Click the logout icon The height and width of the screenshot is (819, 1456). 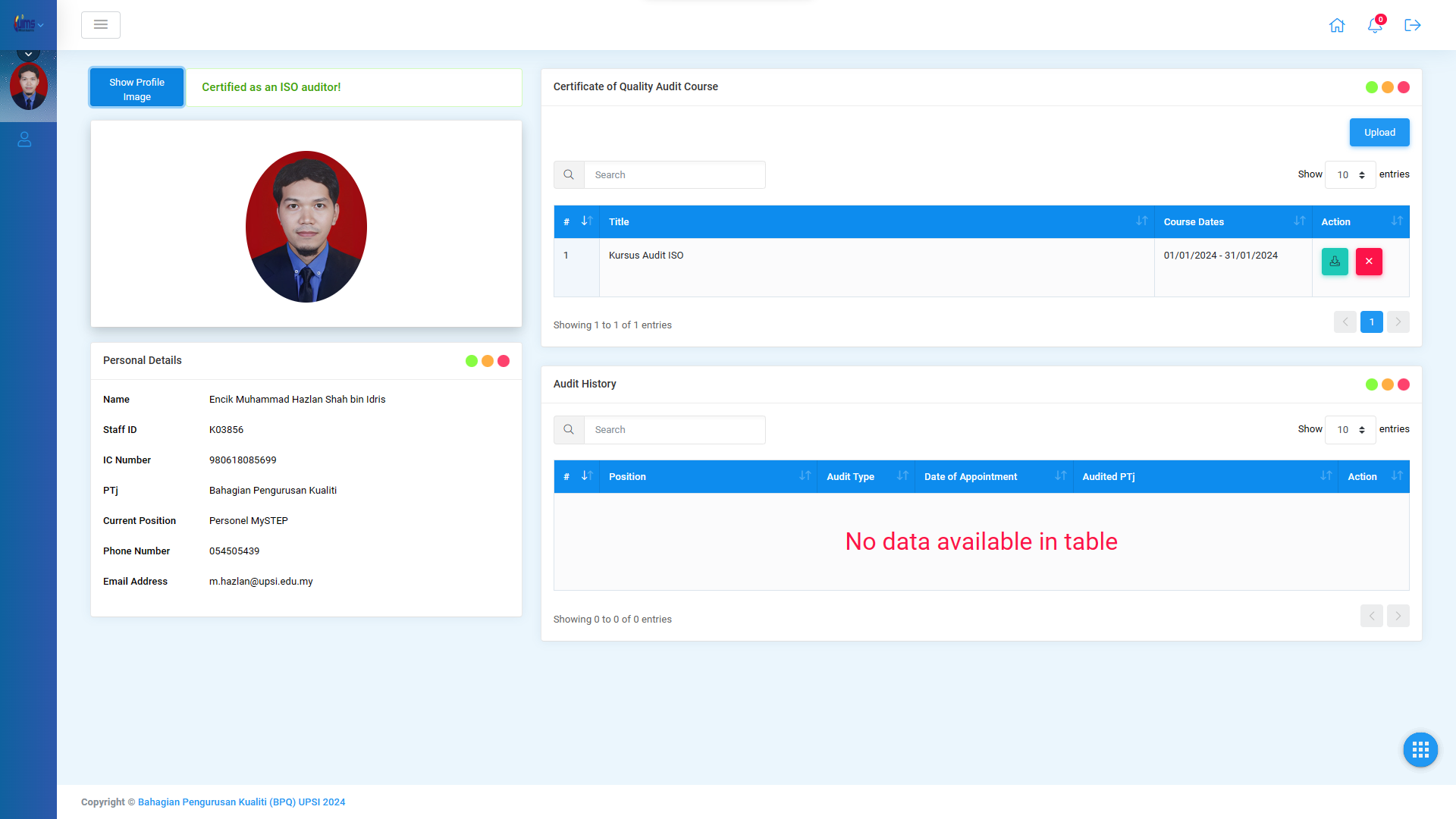(1412, 25)
